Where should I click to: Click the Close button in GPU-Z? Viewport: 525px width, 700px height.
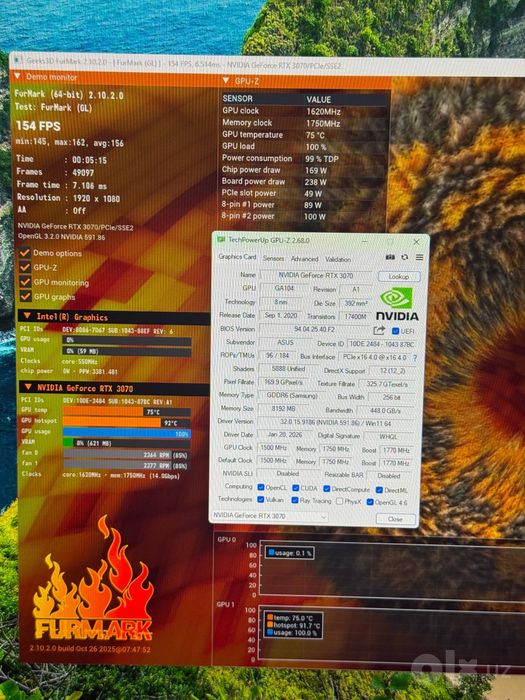pos(395,519)
